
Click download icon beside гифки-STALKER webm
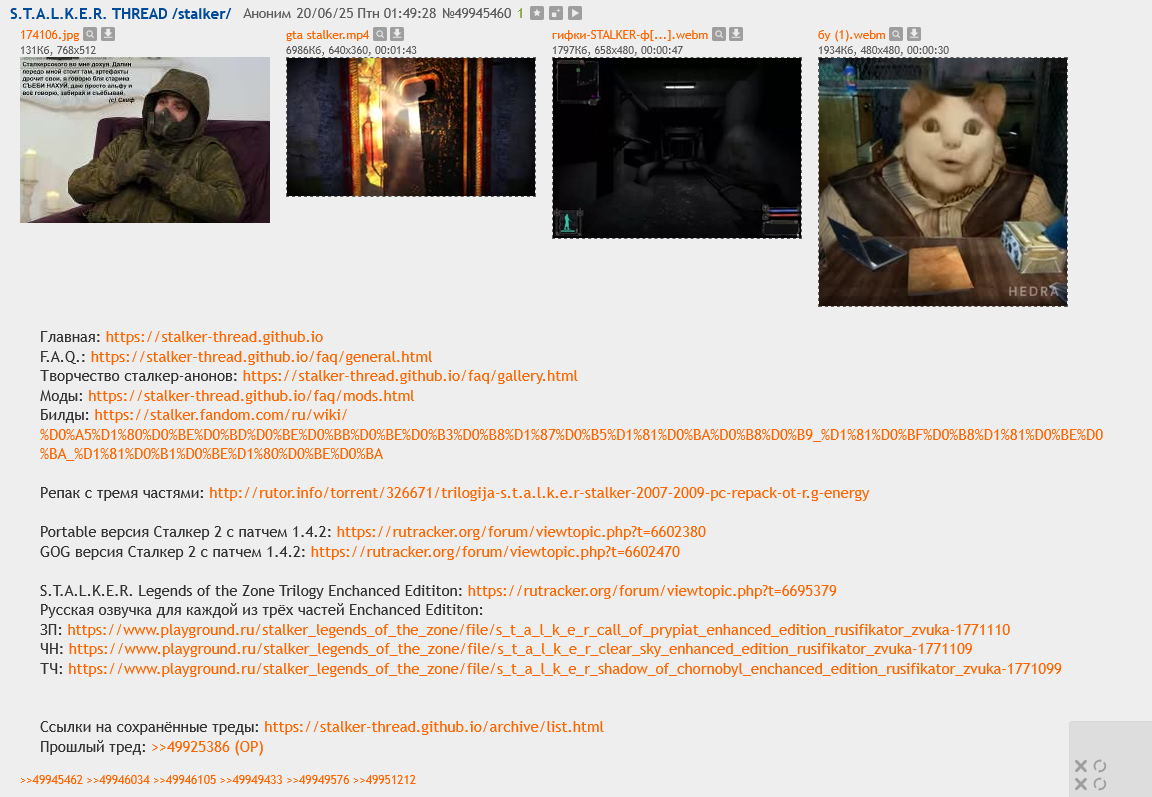pyautogui.click(x=736, y=34)
